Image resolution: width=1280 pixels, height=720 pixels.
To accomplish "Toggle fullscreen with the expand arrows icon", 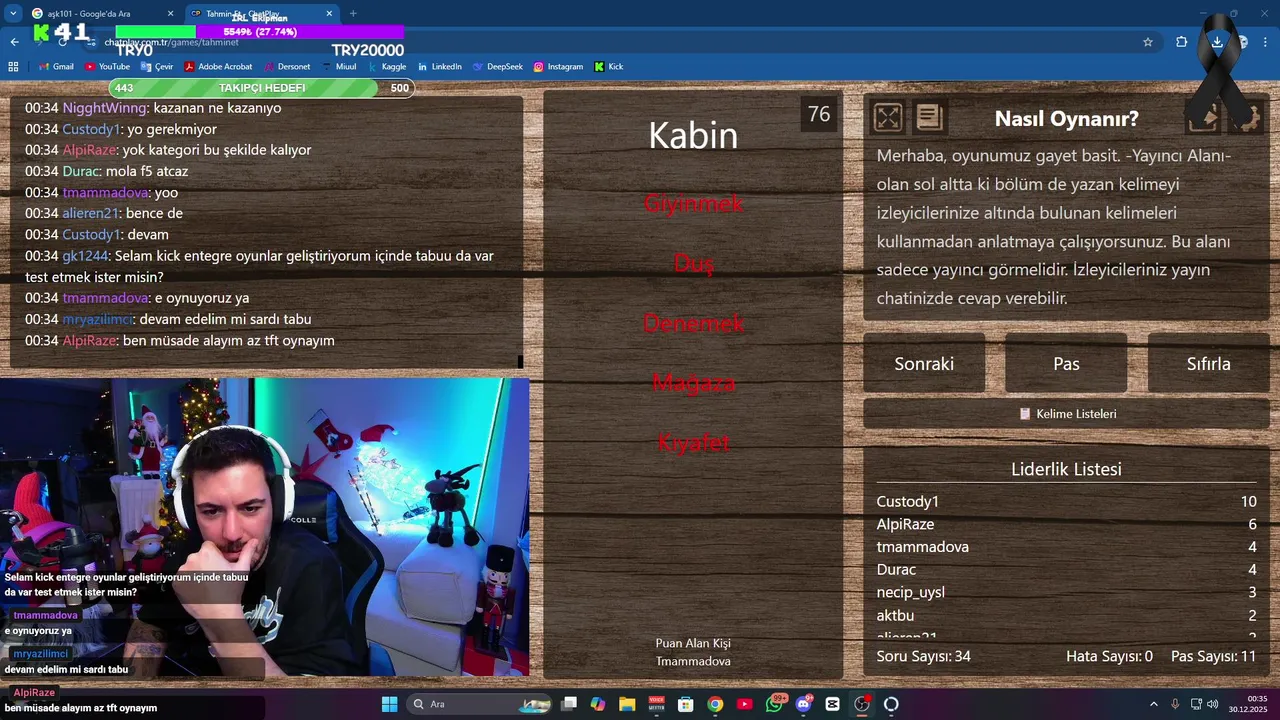I will [888, 118].
